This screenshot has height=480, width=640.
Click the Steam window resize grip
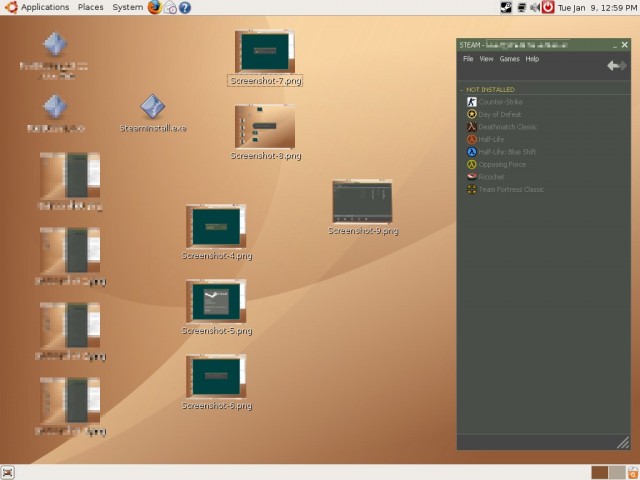pyautogui.click(x=623, y=442)
